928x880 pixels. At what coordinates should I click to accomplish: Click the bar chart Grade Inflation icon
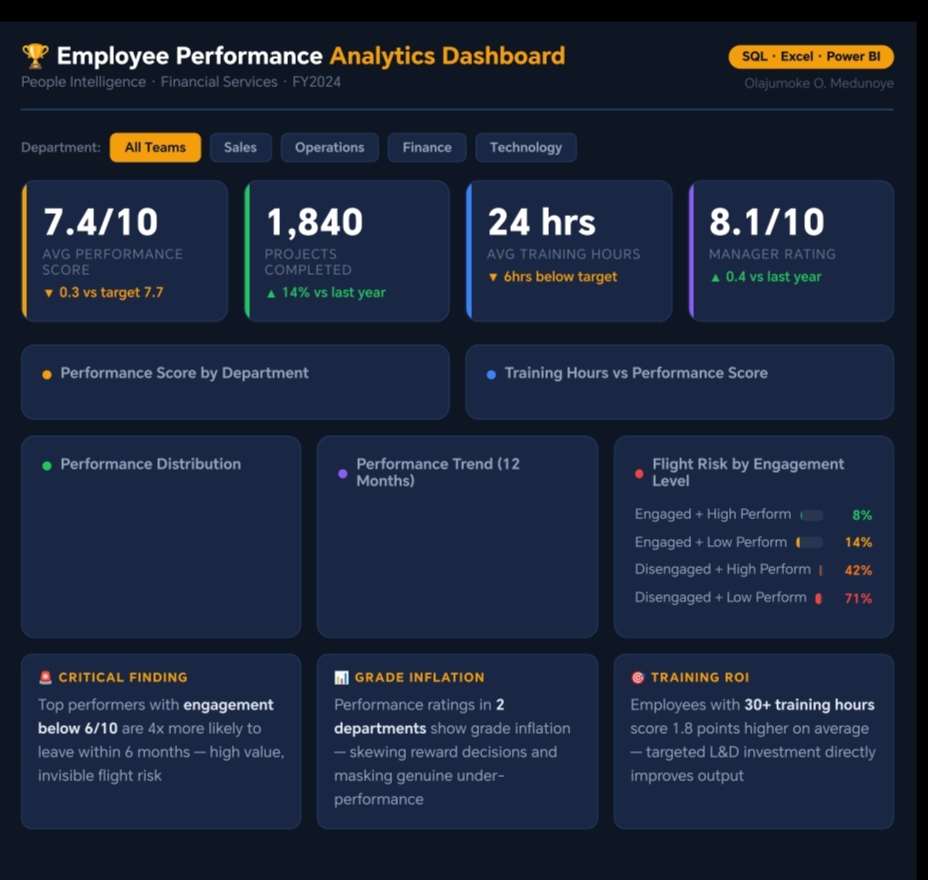click(341, 677)
